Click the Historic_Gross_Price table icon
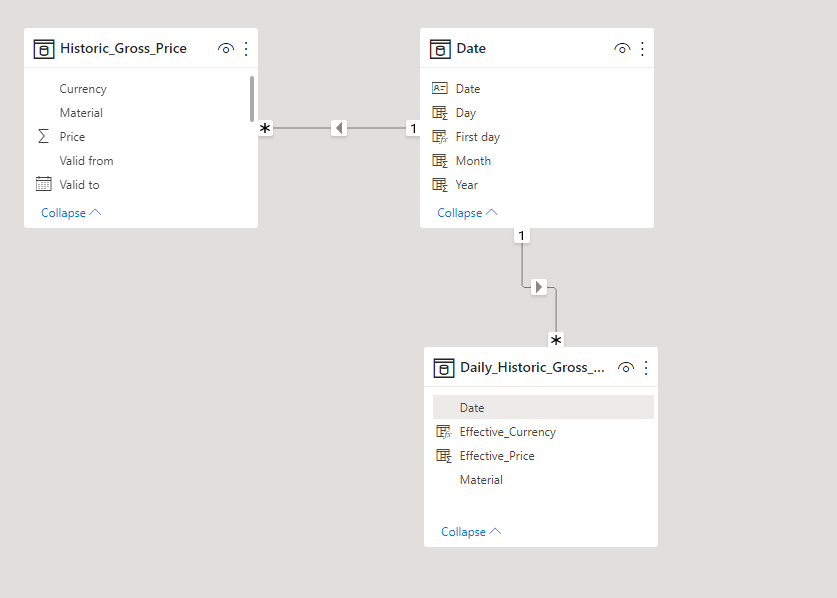This screenshot has height=598, width=837. tap(43, 49)
